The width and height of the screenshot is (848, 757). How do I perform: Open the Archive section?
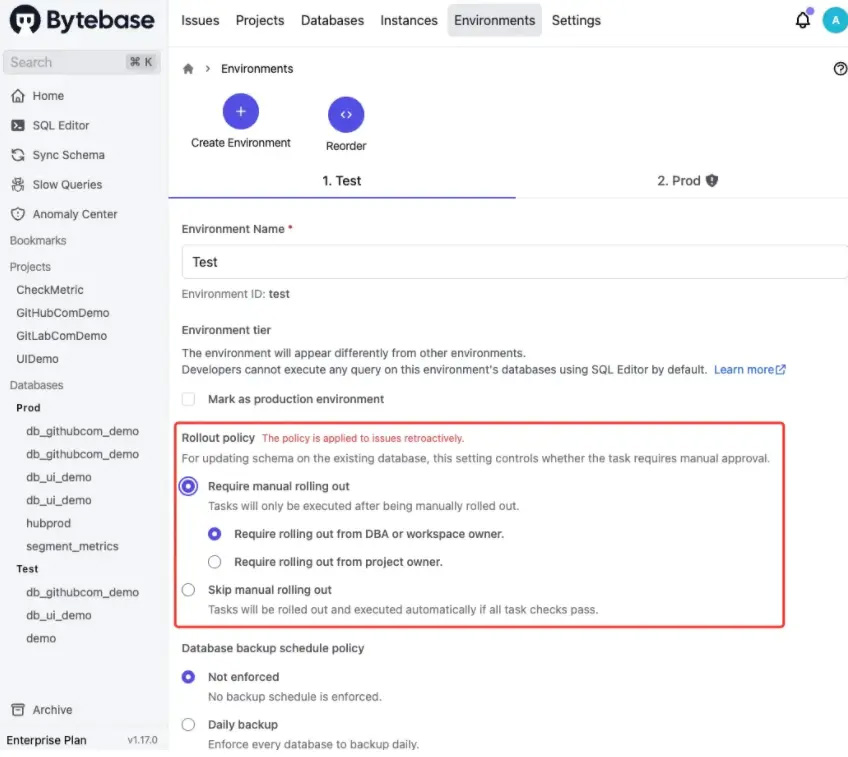click(x=52, y=710)
